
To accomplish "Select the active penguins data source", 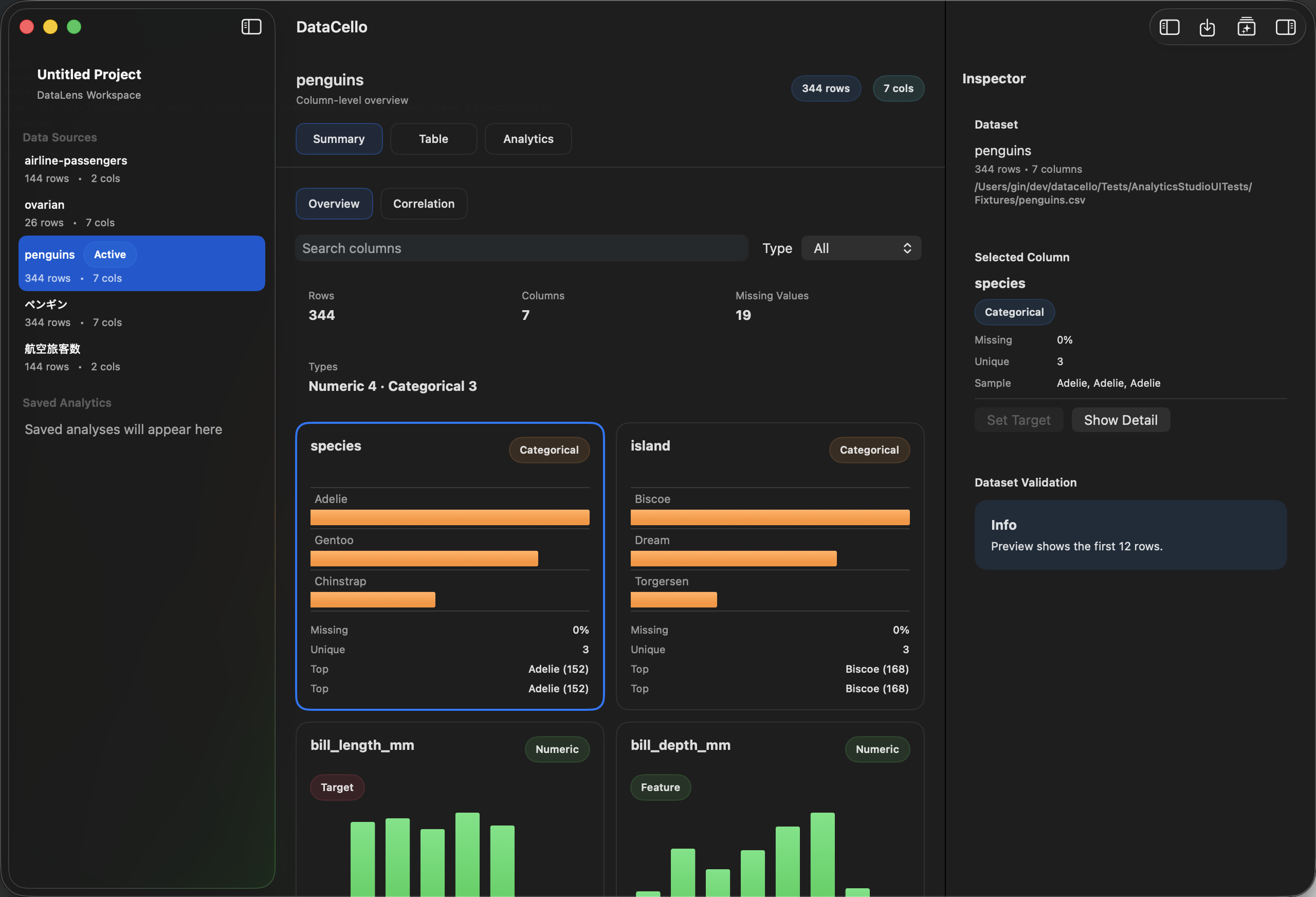I will 141,263.
